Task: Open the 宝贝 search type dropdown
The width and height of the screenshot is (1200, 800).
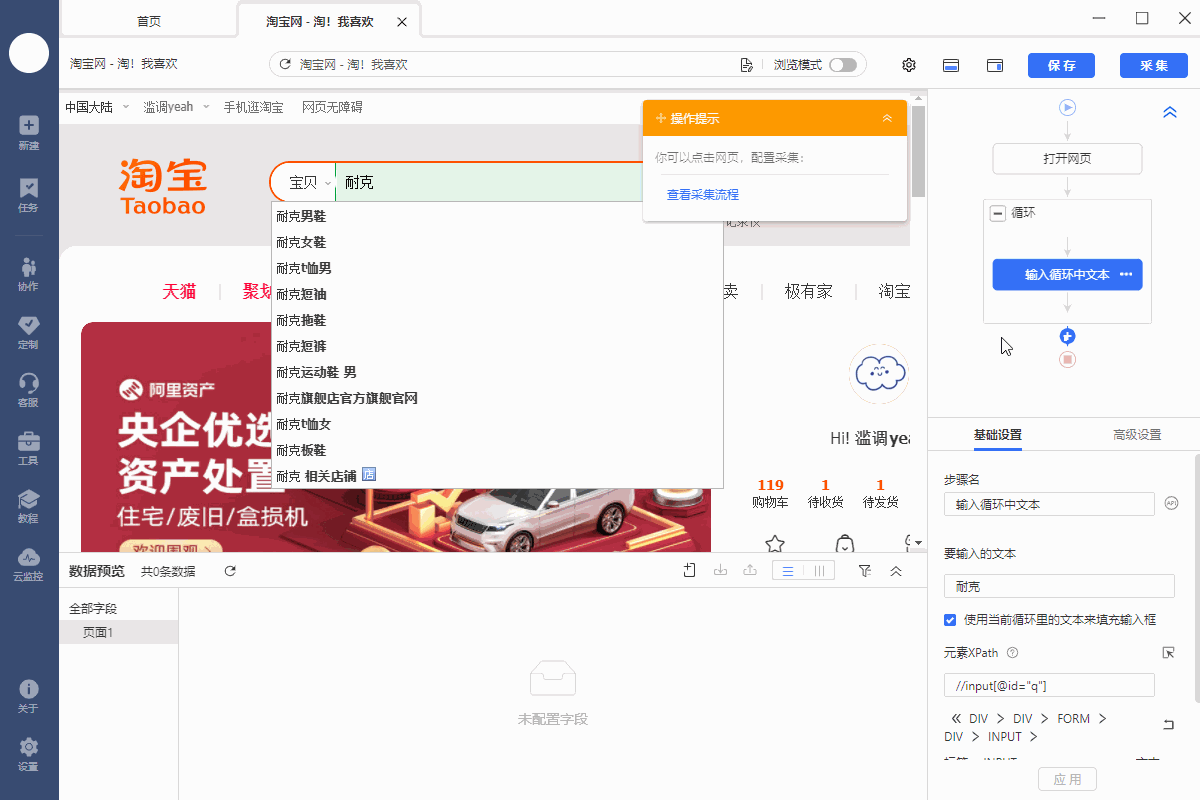Action: [303, 183]
